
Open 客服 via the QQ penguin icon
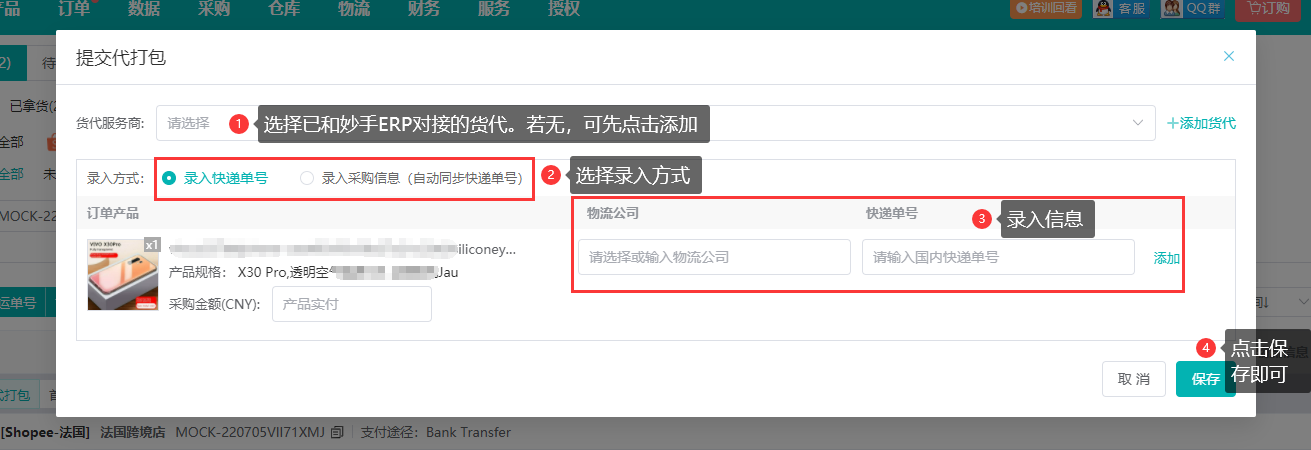[1103, 9]
